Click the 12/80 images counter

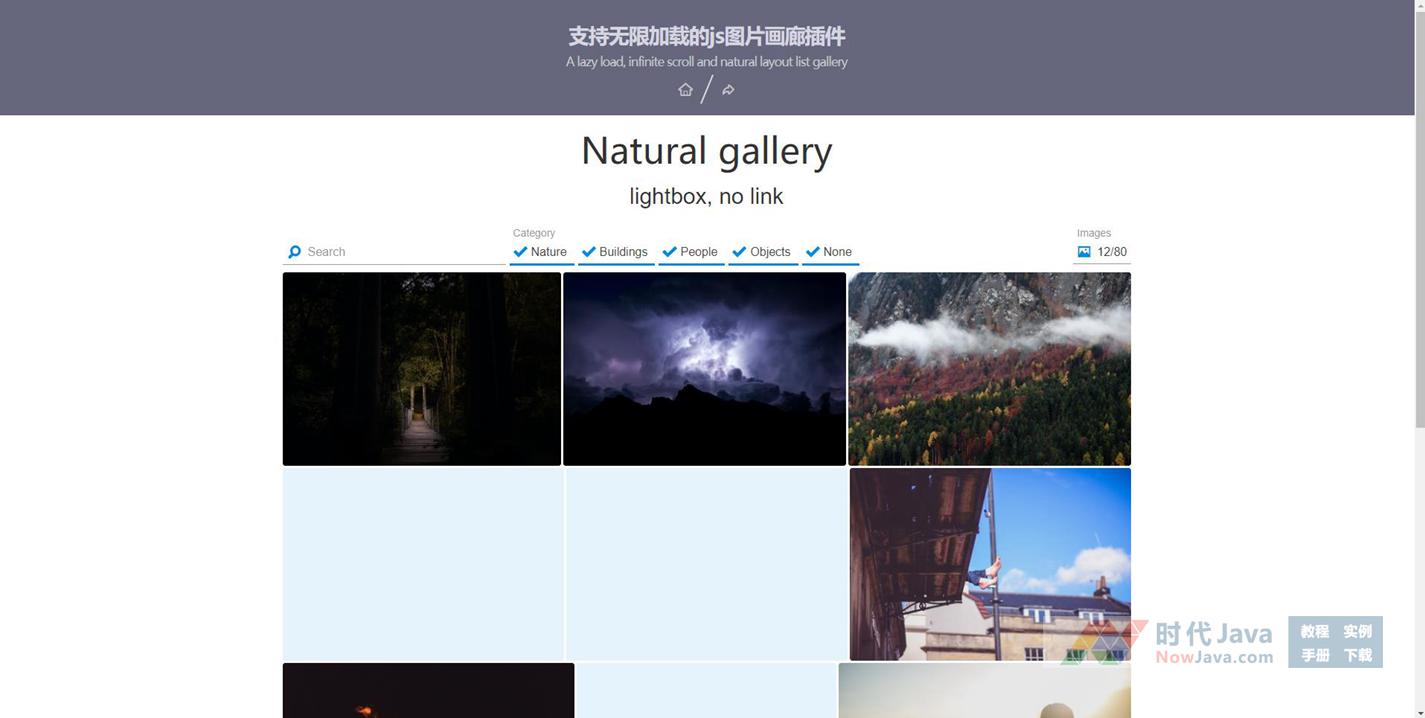click(1111, 252)
